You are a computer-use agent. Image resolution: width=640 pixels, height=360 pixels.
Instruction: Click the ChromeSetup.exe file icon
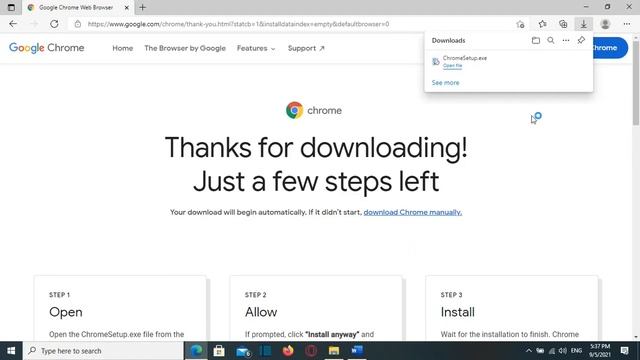(436, 62)
